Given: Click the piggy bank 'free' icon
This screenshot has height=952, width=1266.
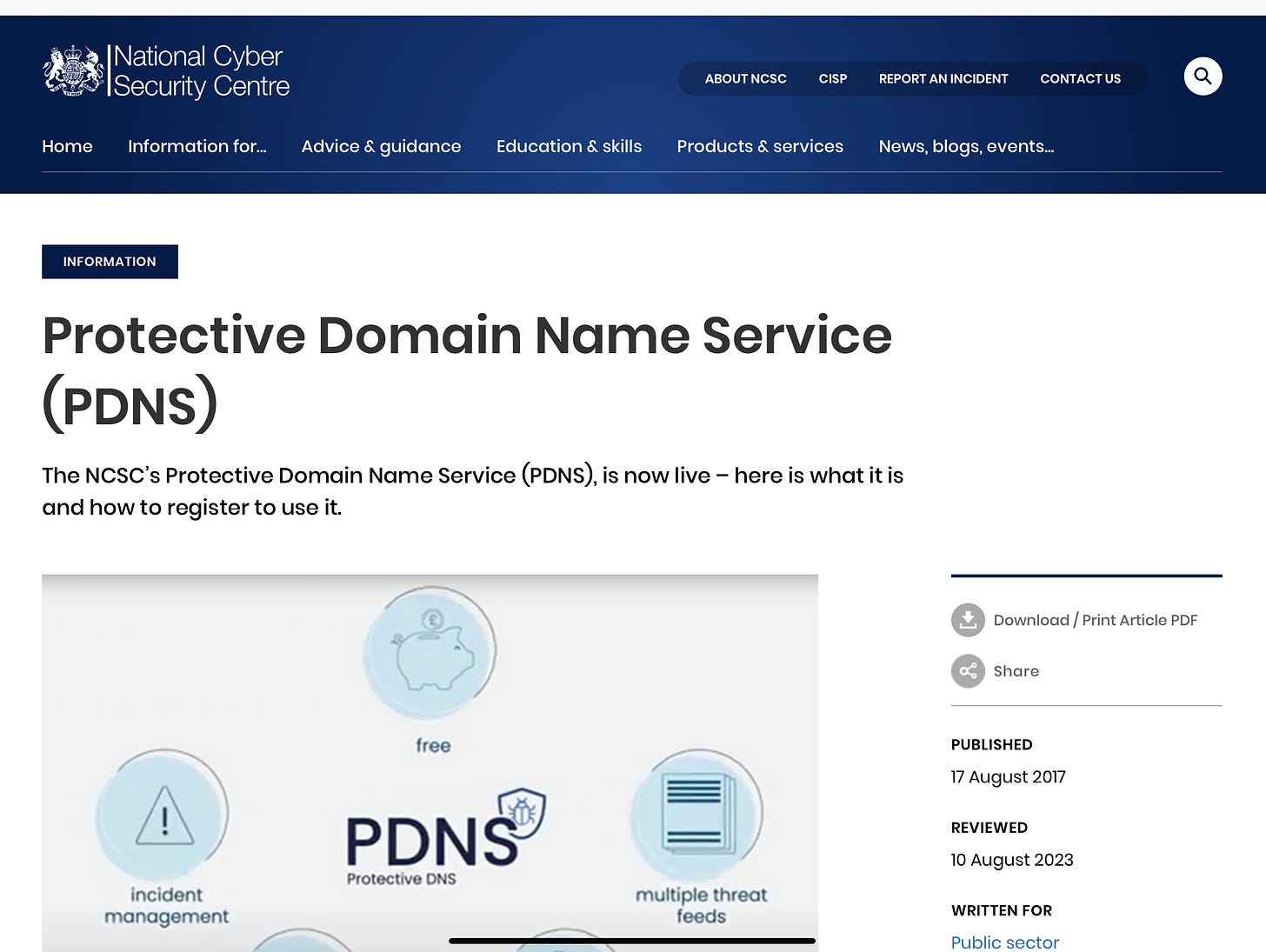Looking at the screenshot, I should click(x=430, y=652).
